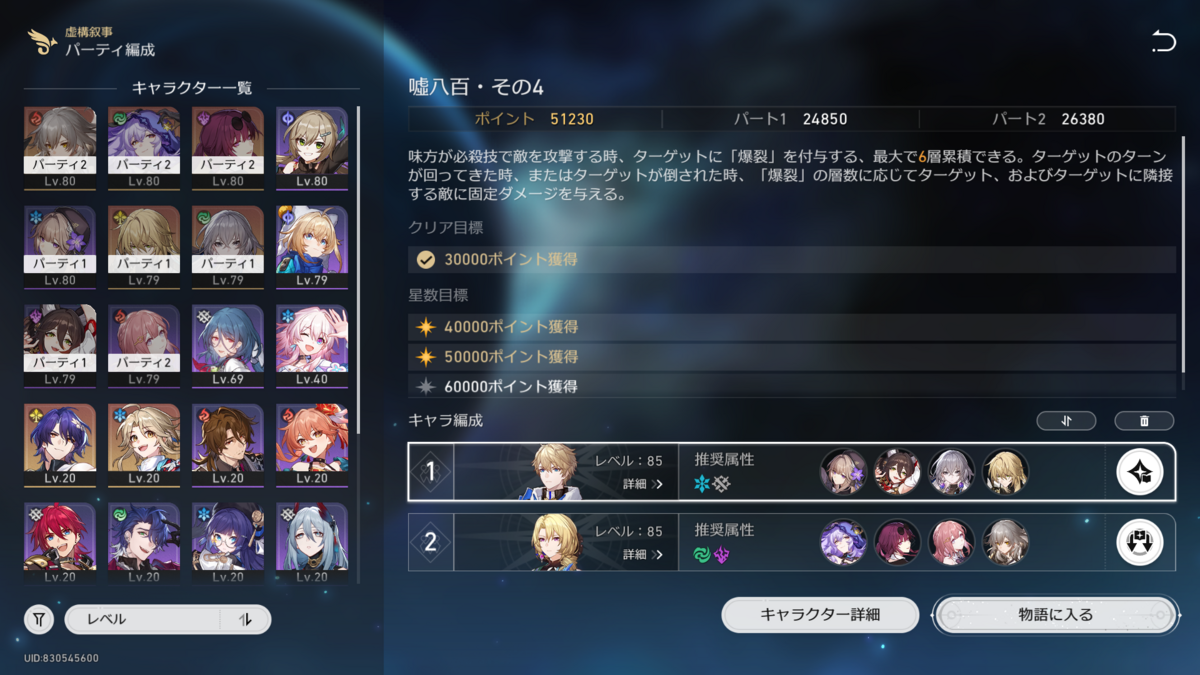Image resolution: width=1200 pixels, height=675 pixels.
Task: Click the swap teams arrows button
Action: coord(1066,421)
